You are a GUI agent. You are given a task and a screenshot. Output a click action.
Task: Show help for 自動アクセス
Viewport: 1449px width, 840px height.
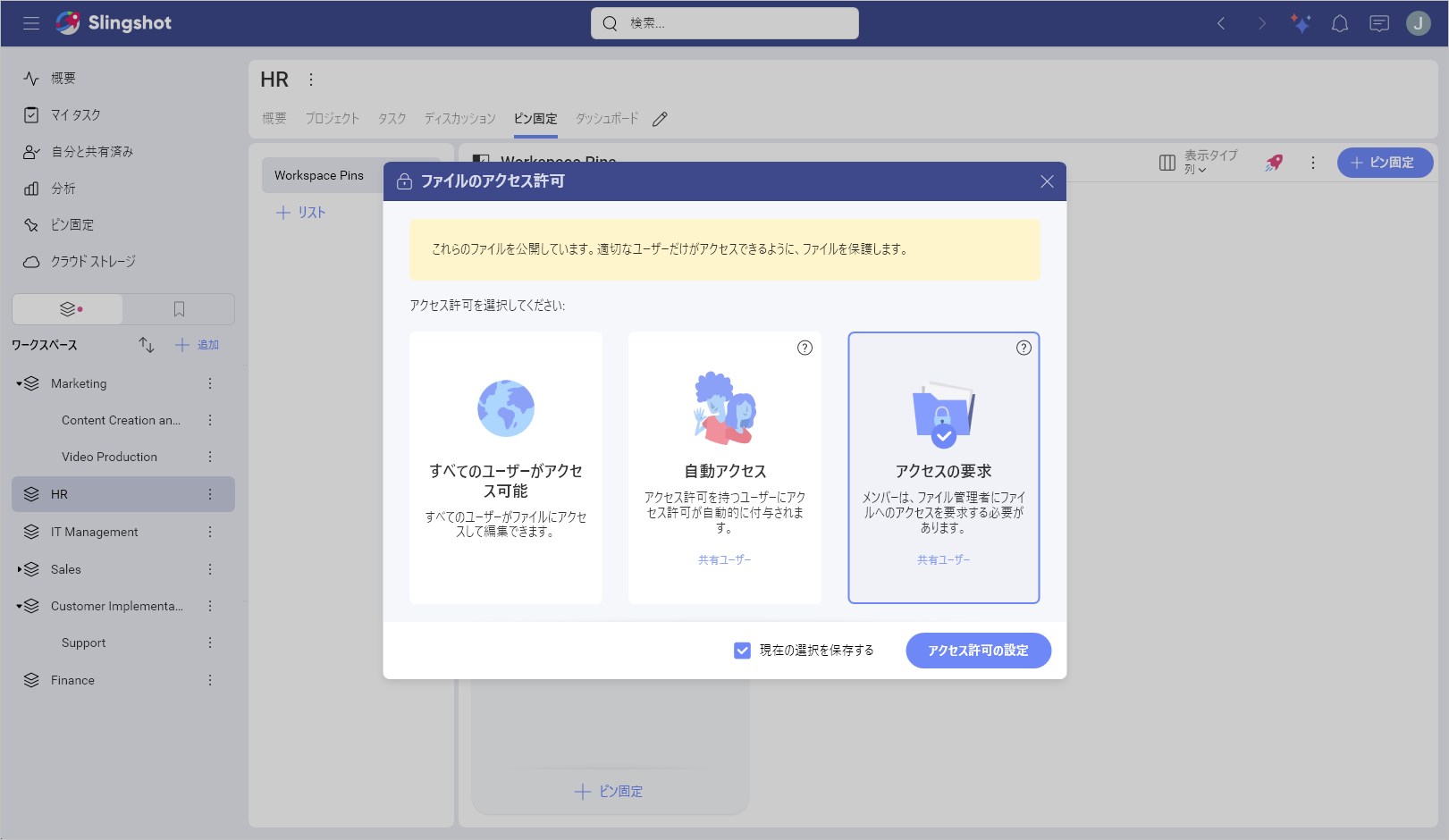[x=805, y=348]
